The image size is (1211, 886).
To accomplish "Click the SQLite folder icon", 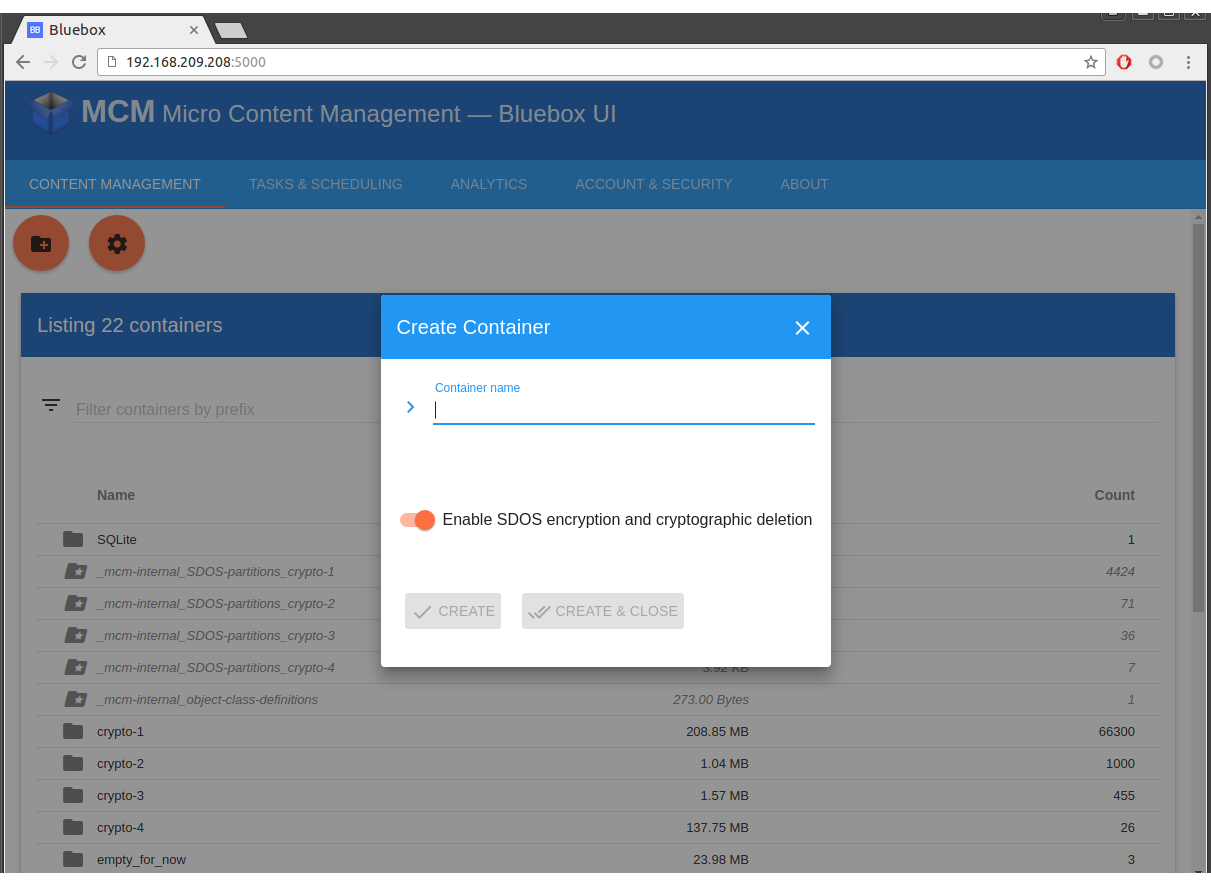I will [73, 539].
